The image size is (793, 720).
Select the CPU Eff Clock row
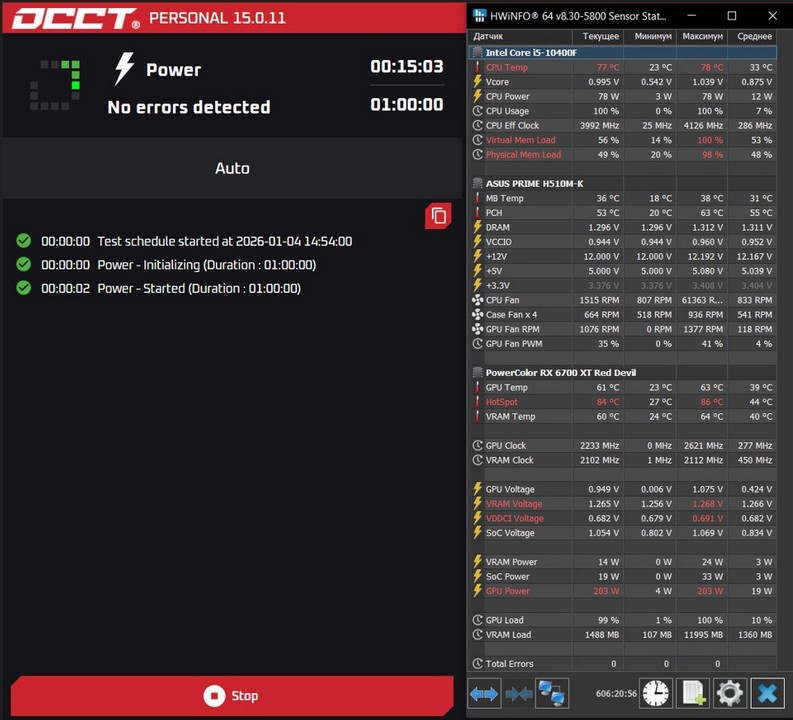click(623, 125)
